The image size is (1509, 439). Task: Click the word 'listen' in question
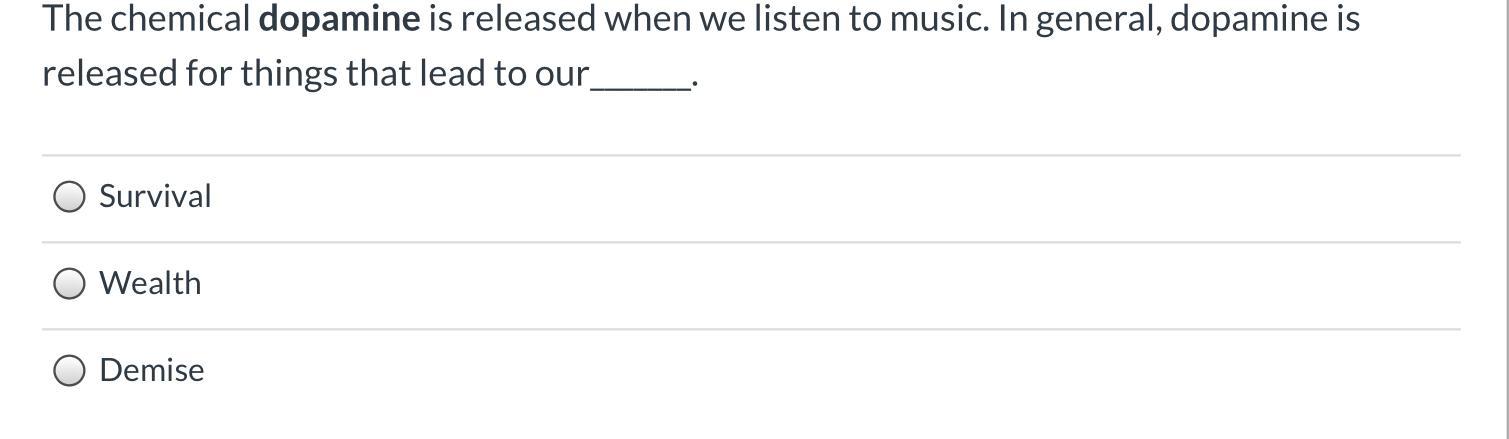coord(797,19)
